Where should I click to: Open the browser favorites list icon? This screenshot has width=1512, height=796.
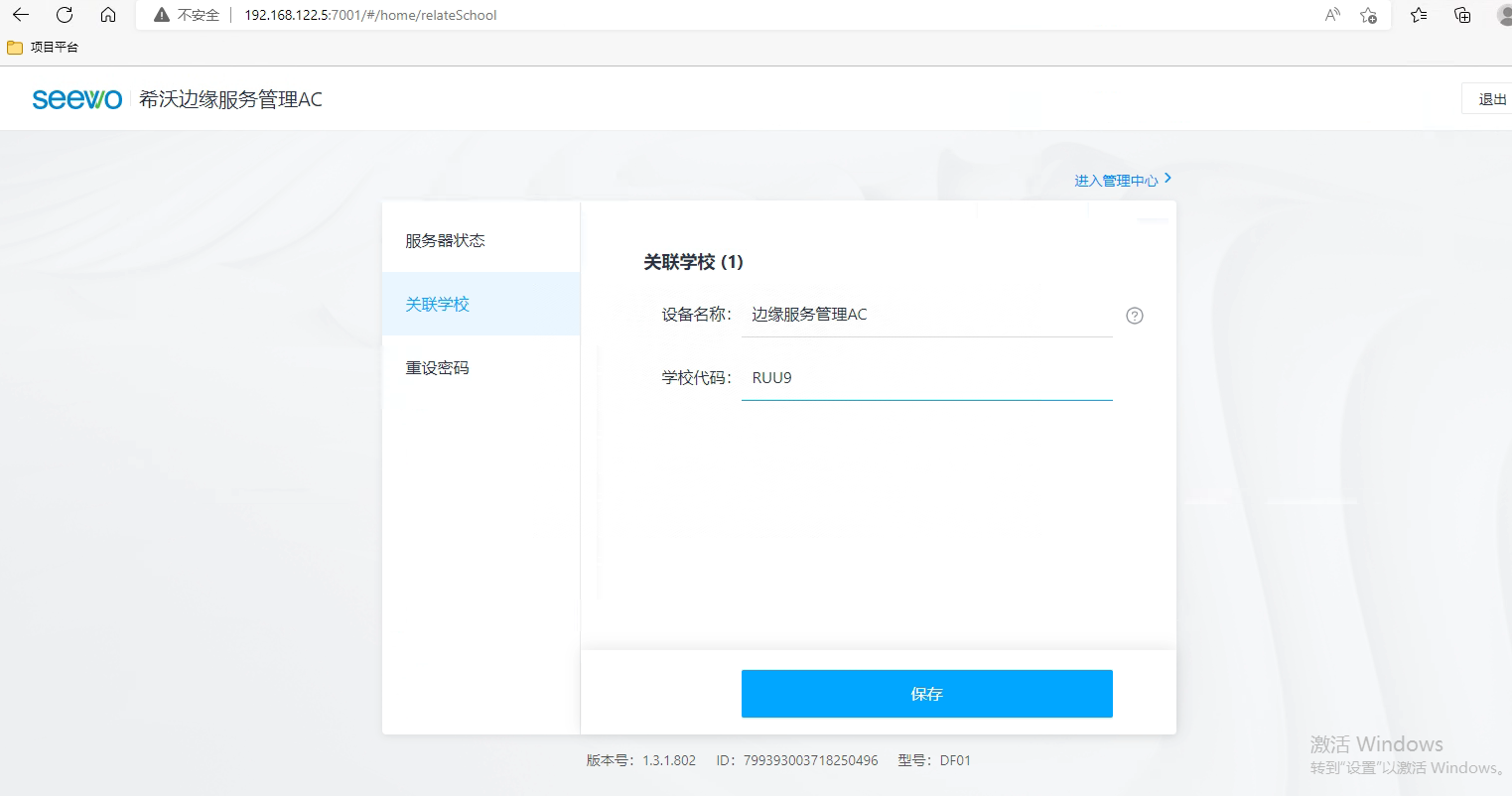(x=1419, y=15)
